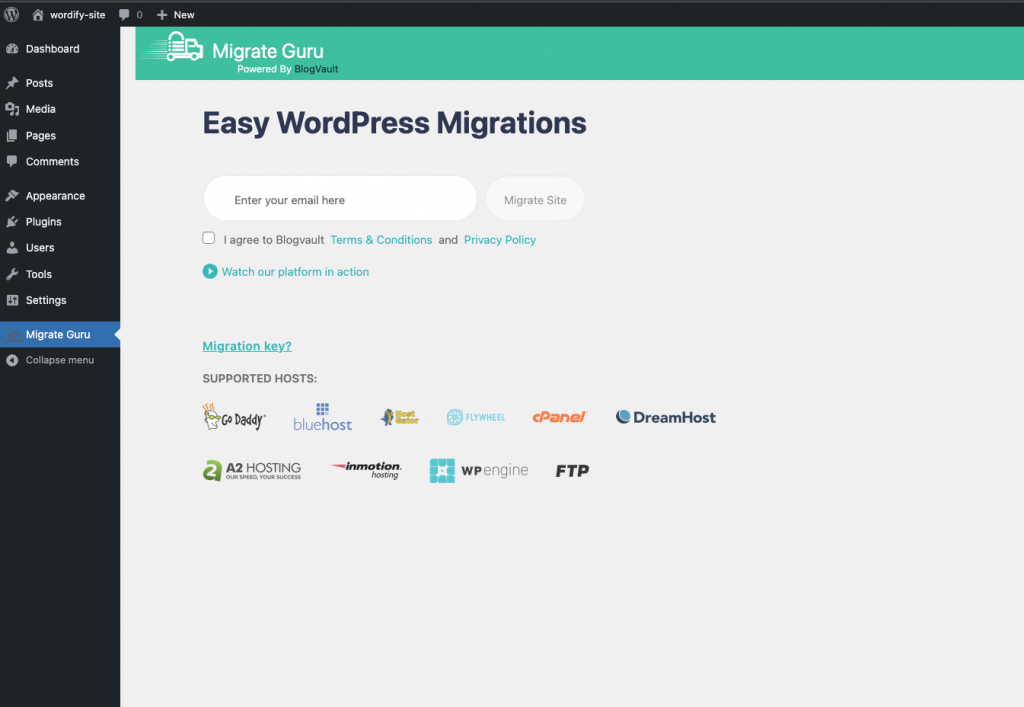Click the A2 Hosting logo
Image resolution: width=1024 pixels, height=707 pixels.
coord(252,470)
